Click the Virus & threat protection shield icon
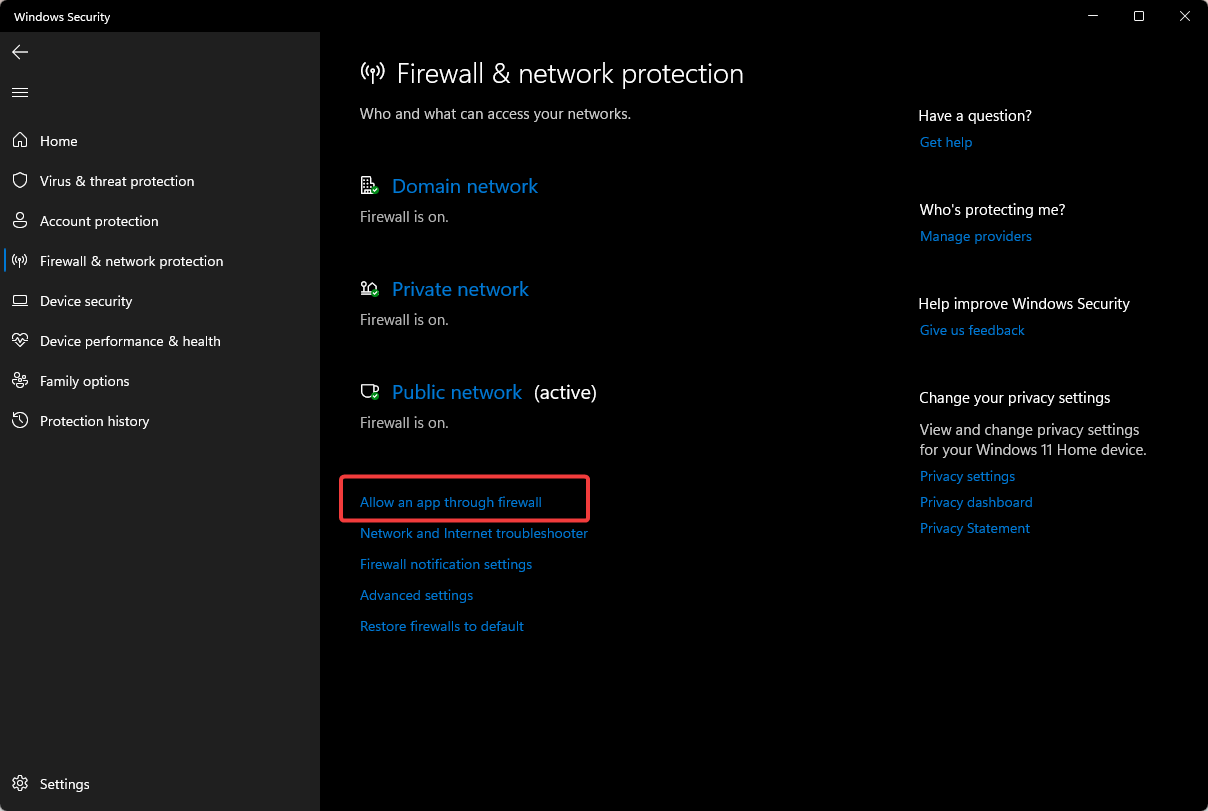 tap(20, 181)
